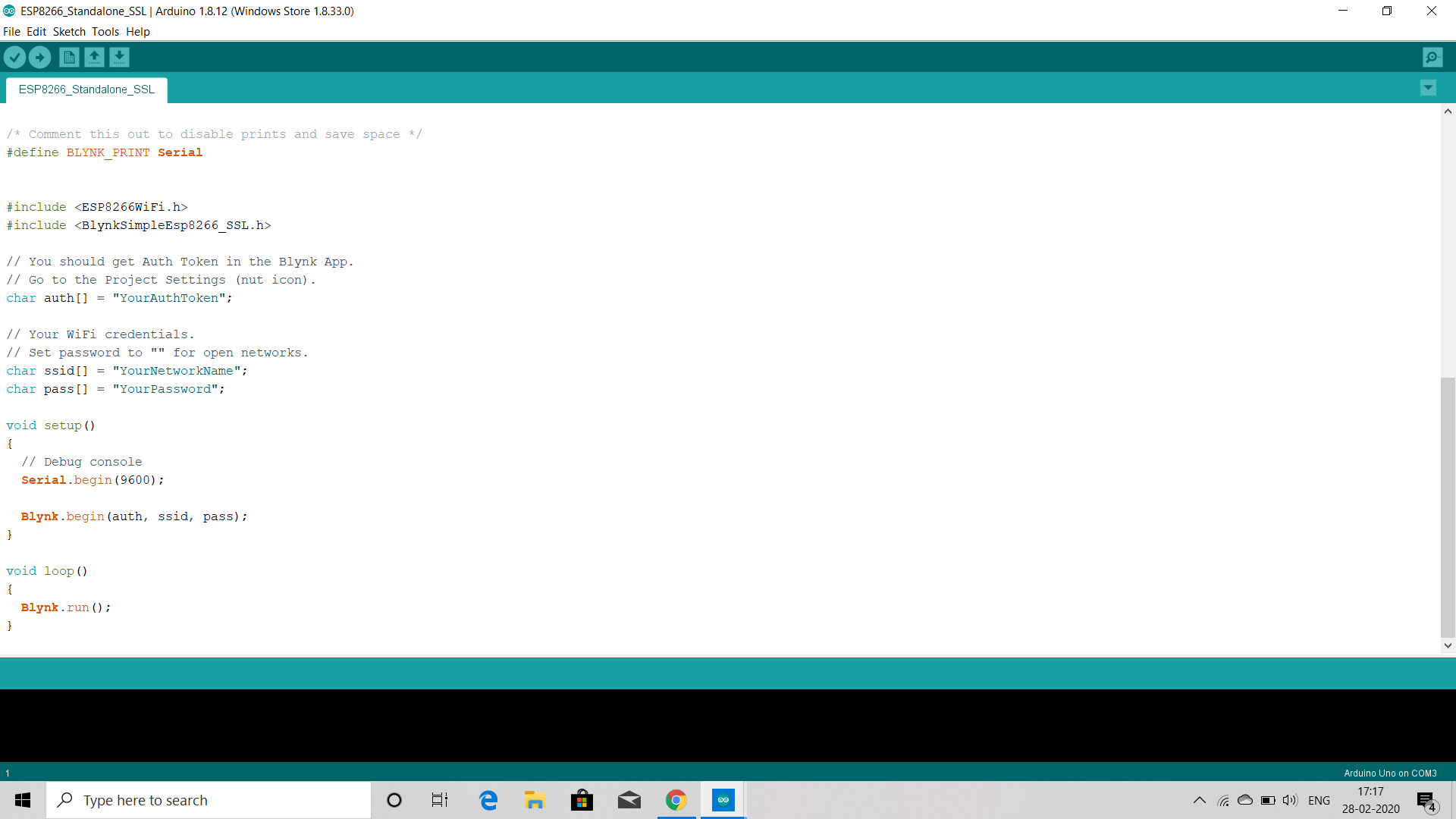This screenshot has height=819, width=1456.
Task: Click the Upload arrow button
Action: click(x=39, y=57)
